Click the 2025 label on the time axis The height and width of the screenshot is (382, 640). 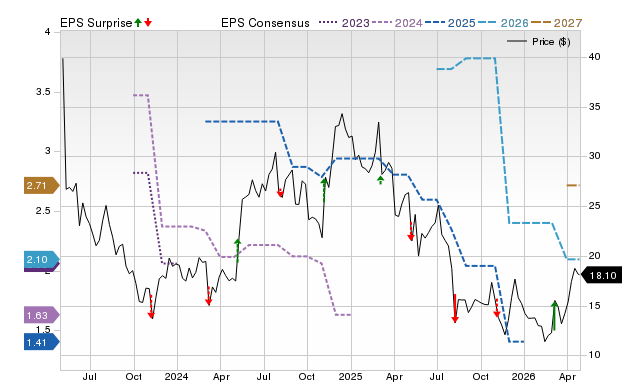click(350, 376)
